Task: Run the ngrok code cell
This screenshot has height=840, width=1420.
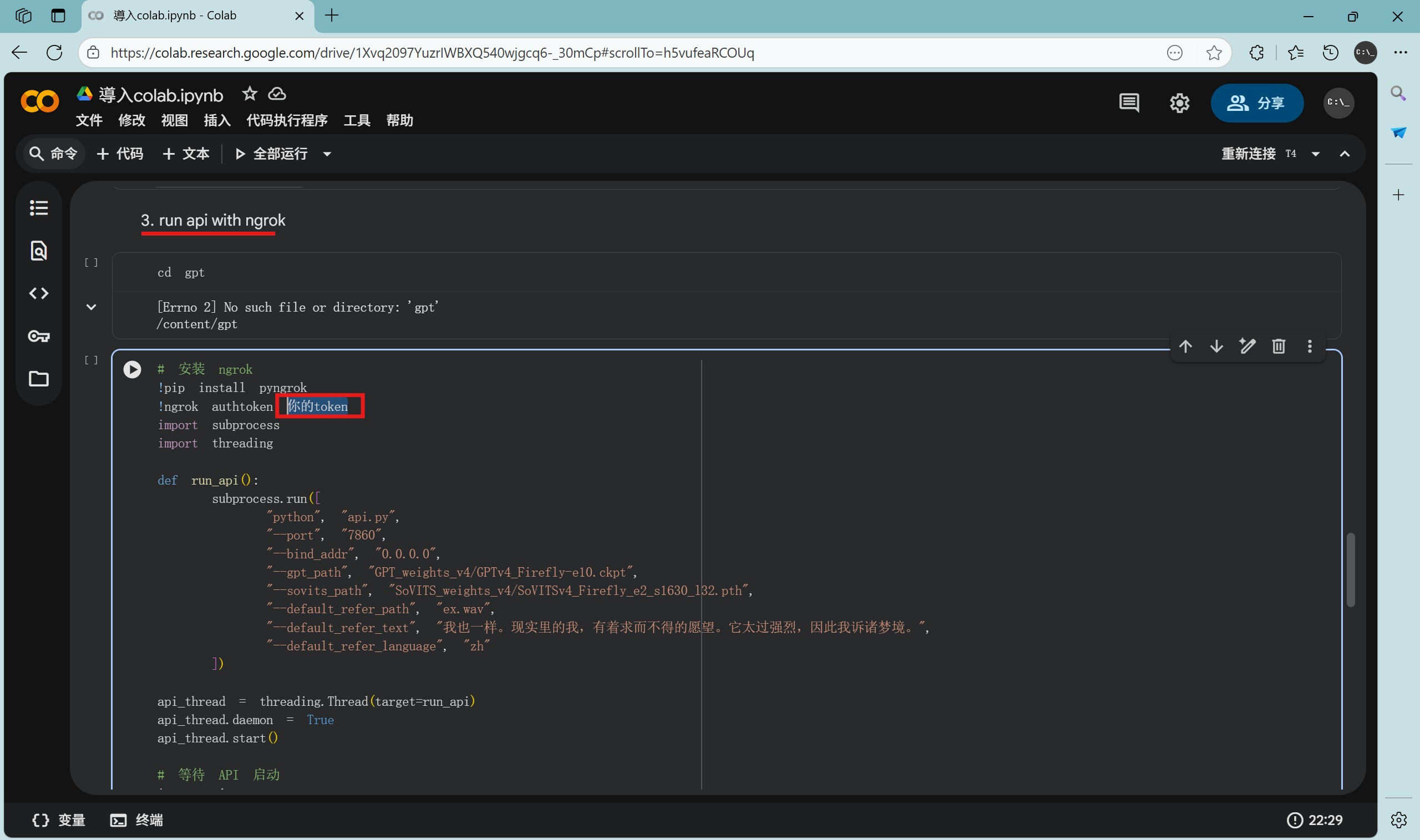Action: tap(132, 370)
